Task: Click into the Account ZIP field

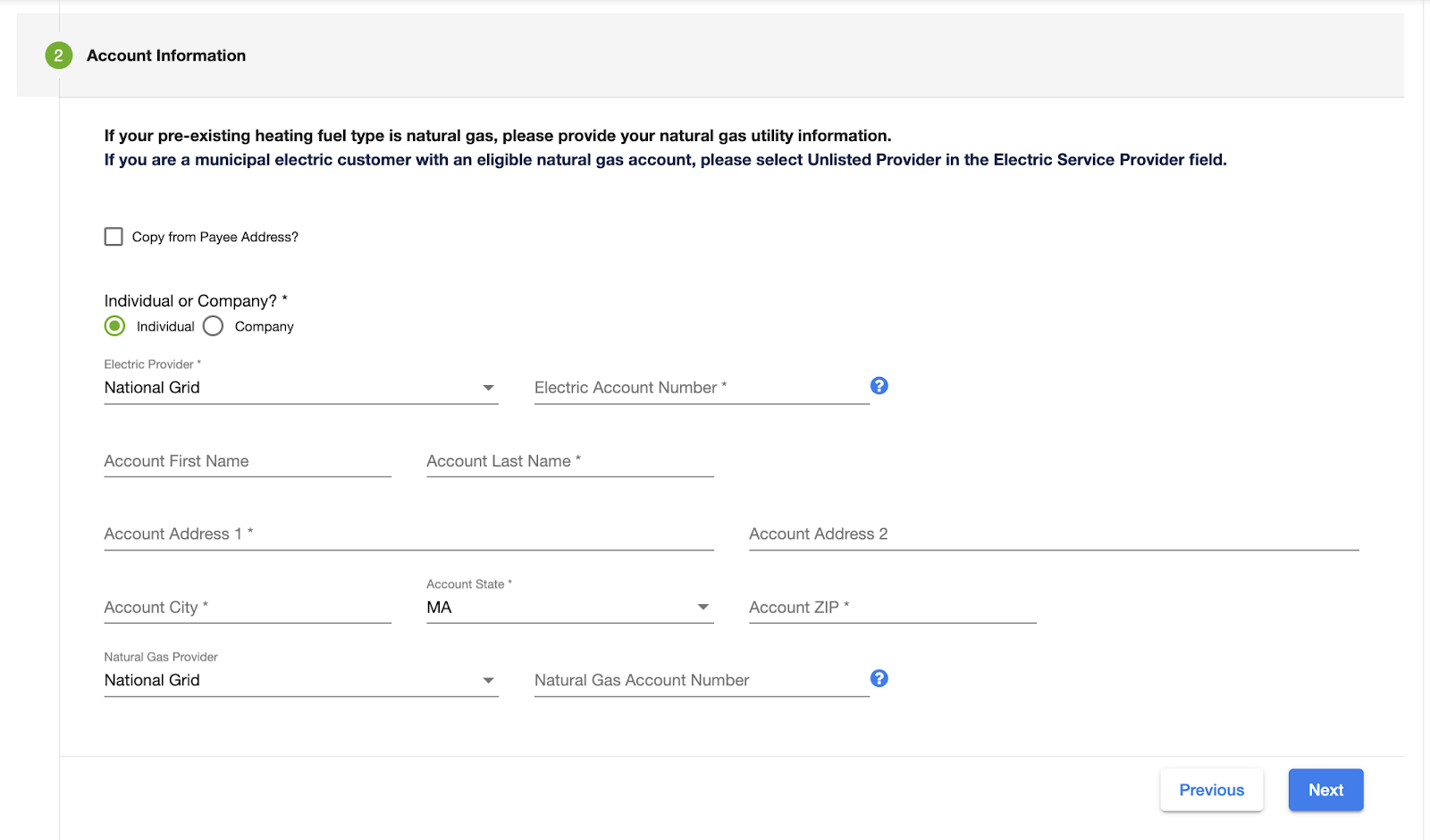Action: [892, 608]
